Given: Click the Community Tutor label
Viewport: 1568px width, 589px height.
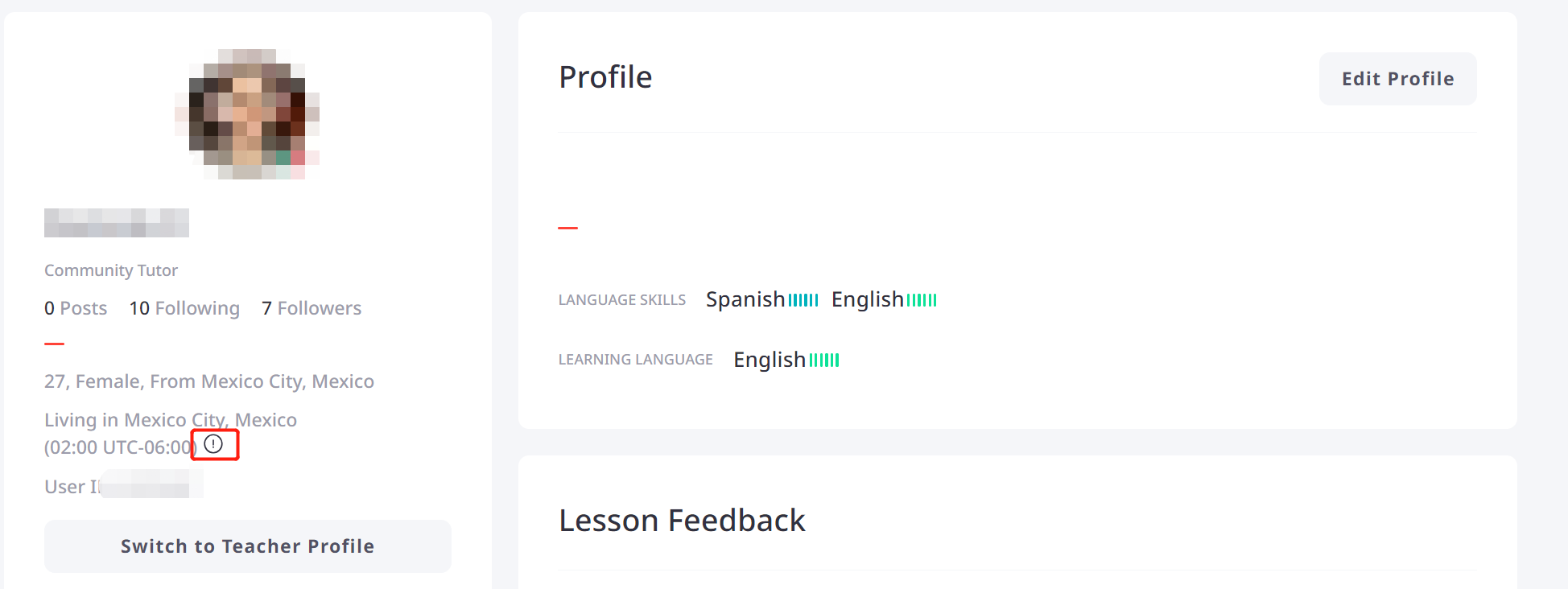Looking at the screenshot, I should tap(111, 270).
